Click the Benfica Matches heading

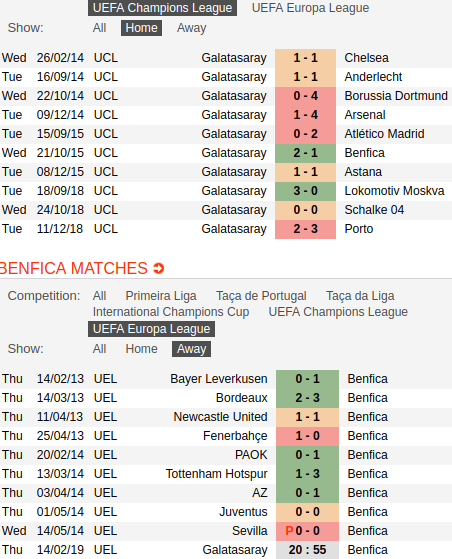[x=74, y=268]
